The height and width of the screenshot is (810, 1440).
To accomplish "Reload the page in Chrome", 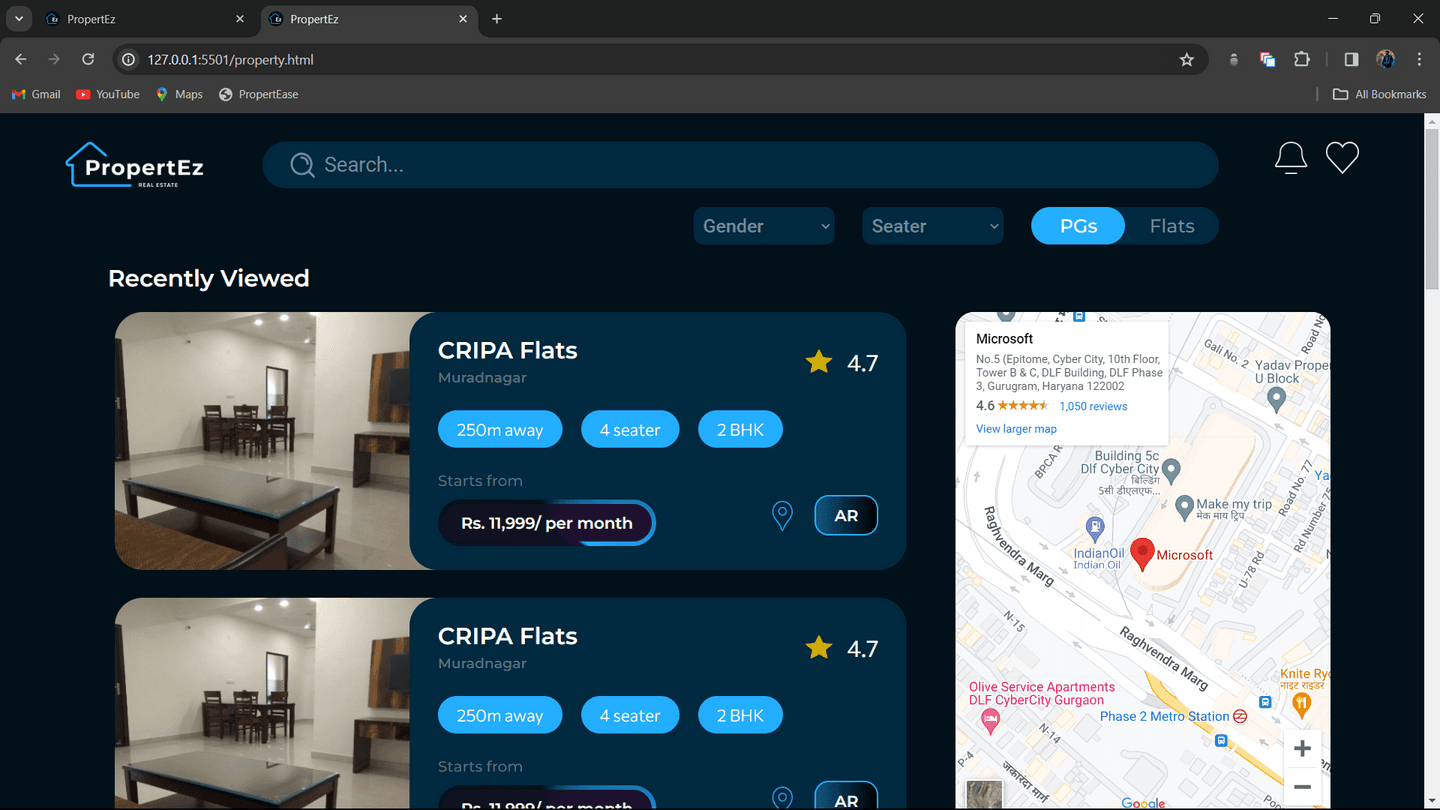I will [88, 60].
